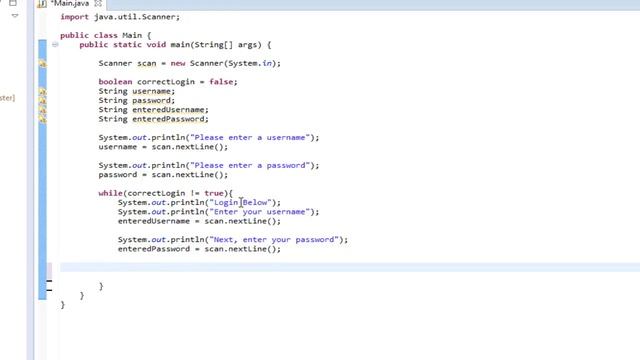This screenshot has width=640, height=360.
Task: Click the "Enter your username" println line
Action: (x=218, y=212)
